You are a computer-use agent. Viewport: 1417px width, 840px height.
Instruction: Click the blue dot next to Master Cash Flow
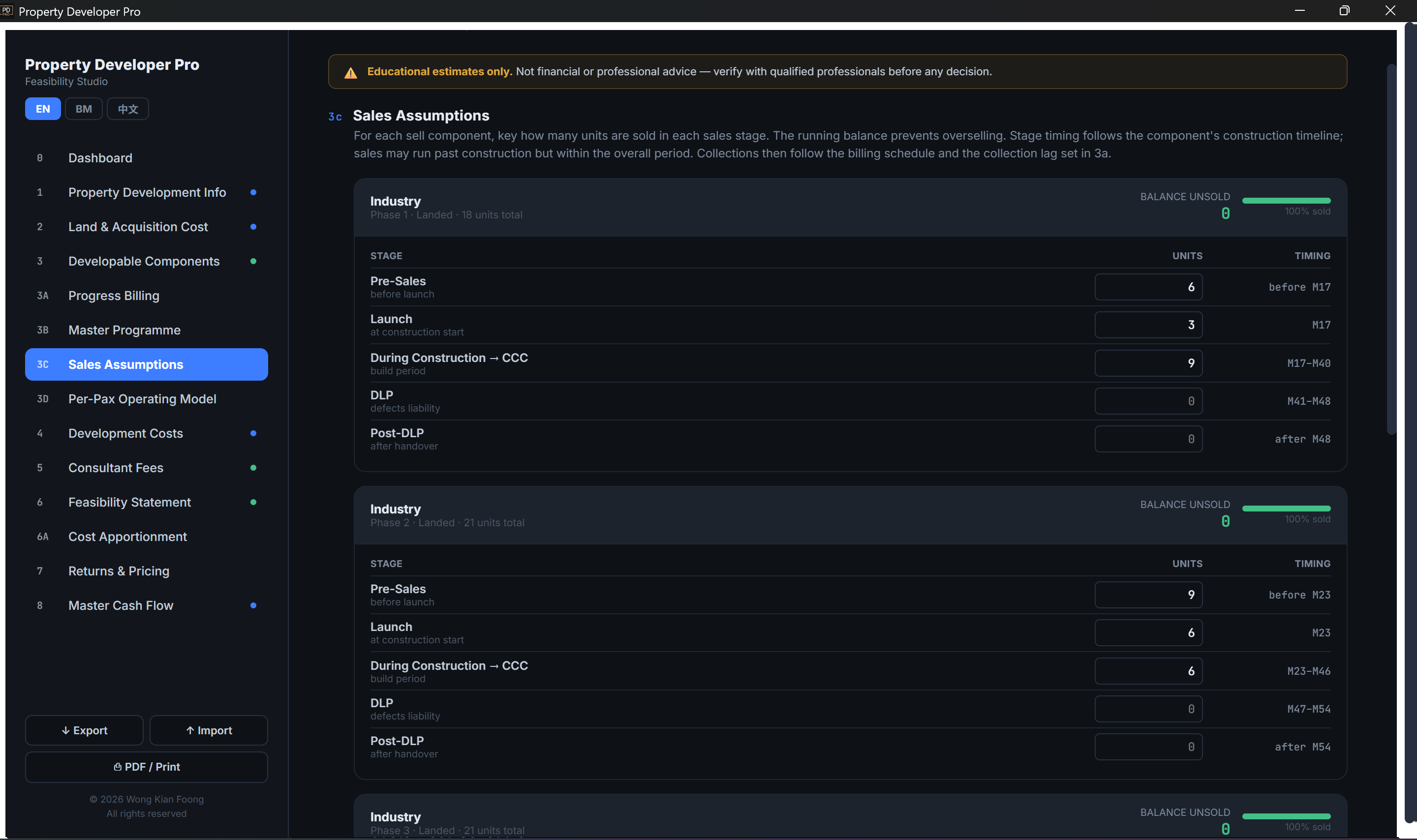click(x=253, y=605)
